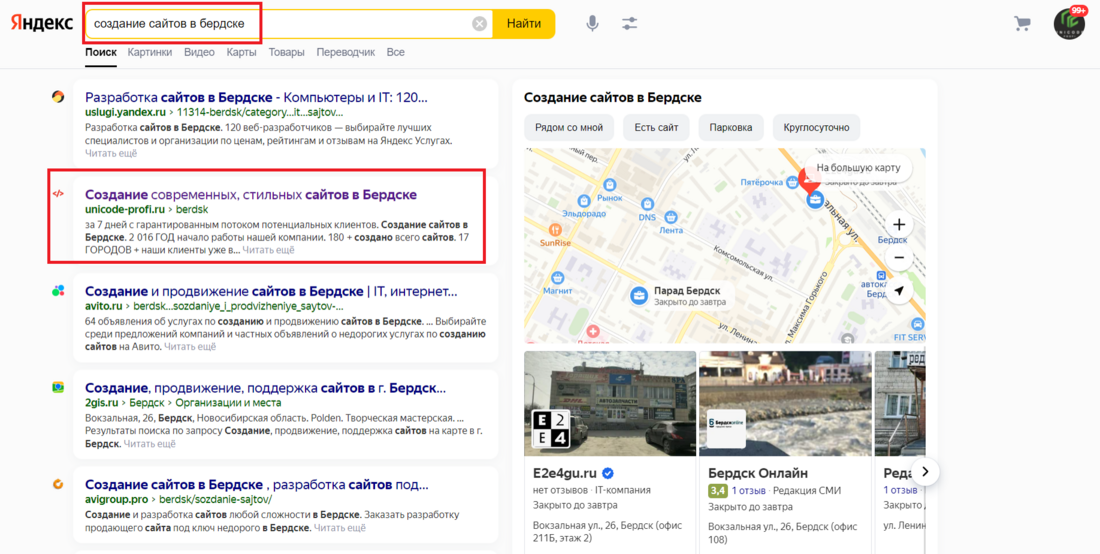This screenshot has height=554, width=1100.
Task: Open avigroup.pro Создание сайтов в Бердске result
Action: click(257, 485)
